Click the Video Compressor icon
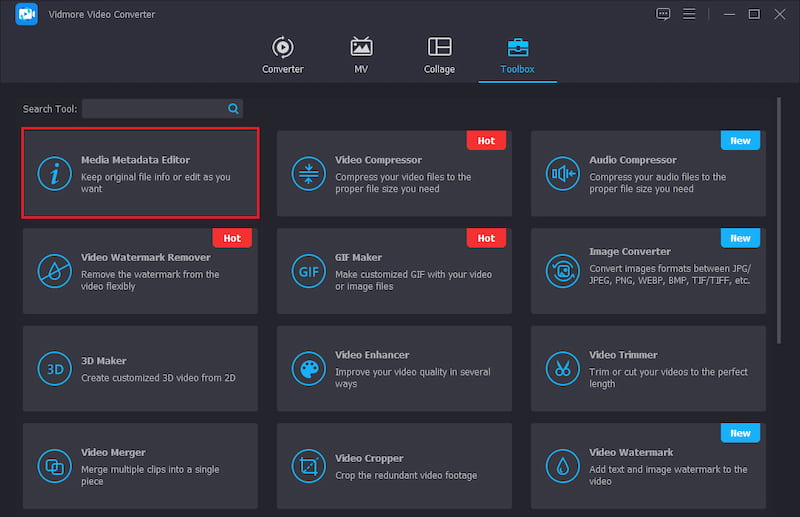 click(308, 173)
